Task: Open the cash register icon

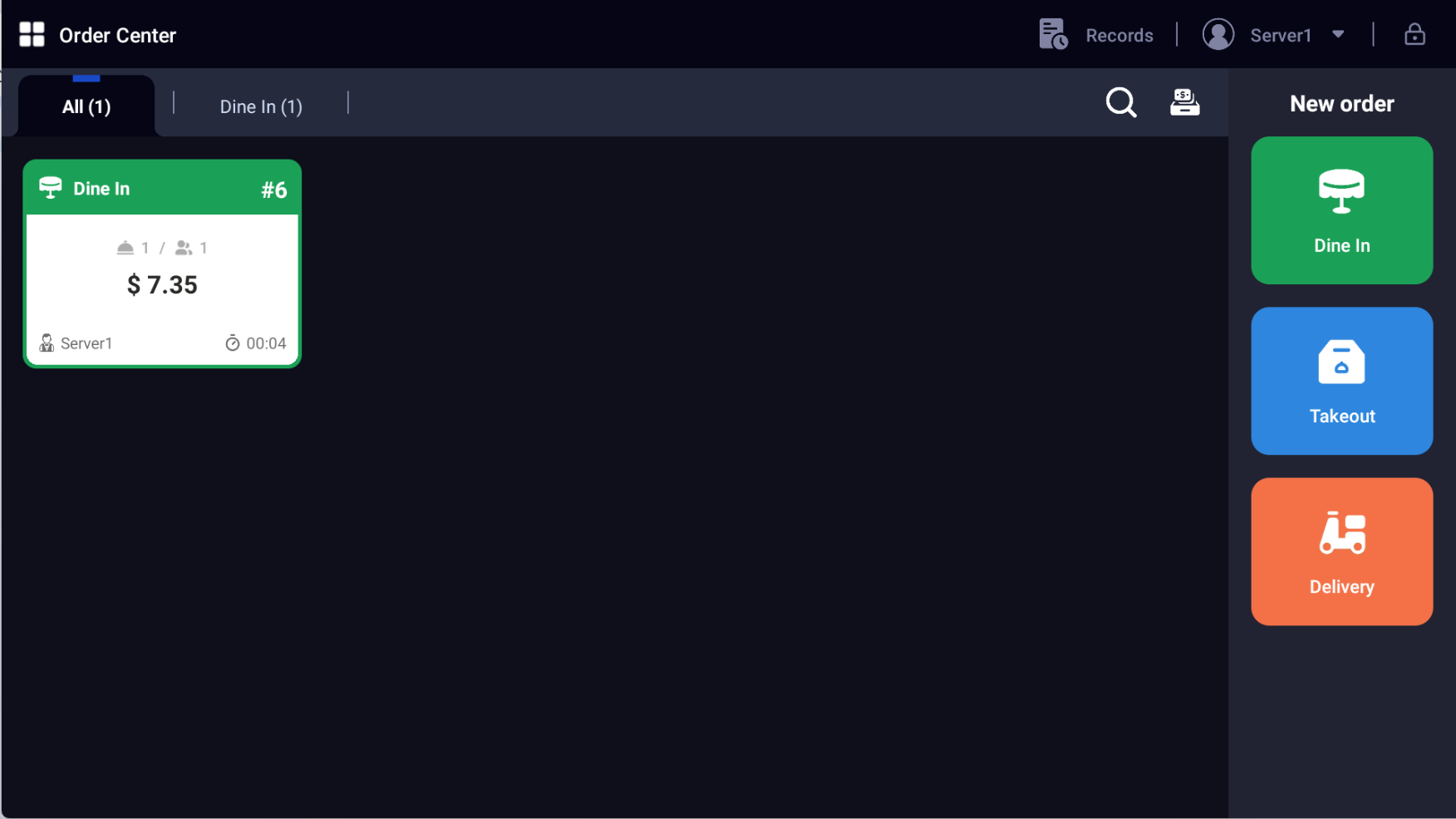Action: pos(1184,103)
